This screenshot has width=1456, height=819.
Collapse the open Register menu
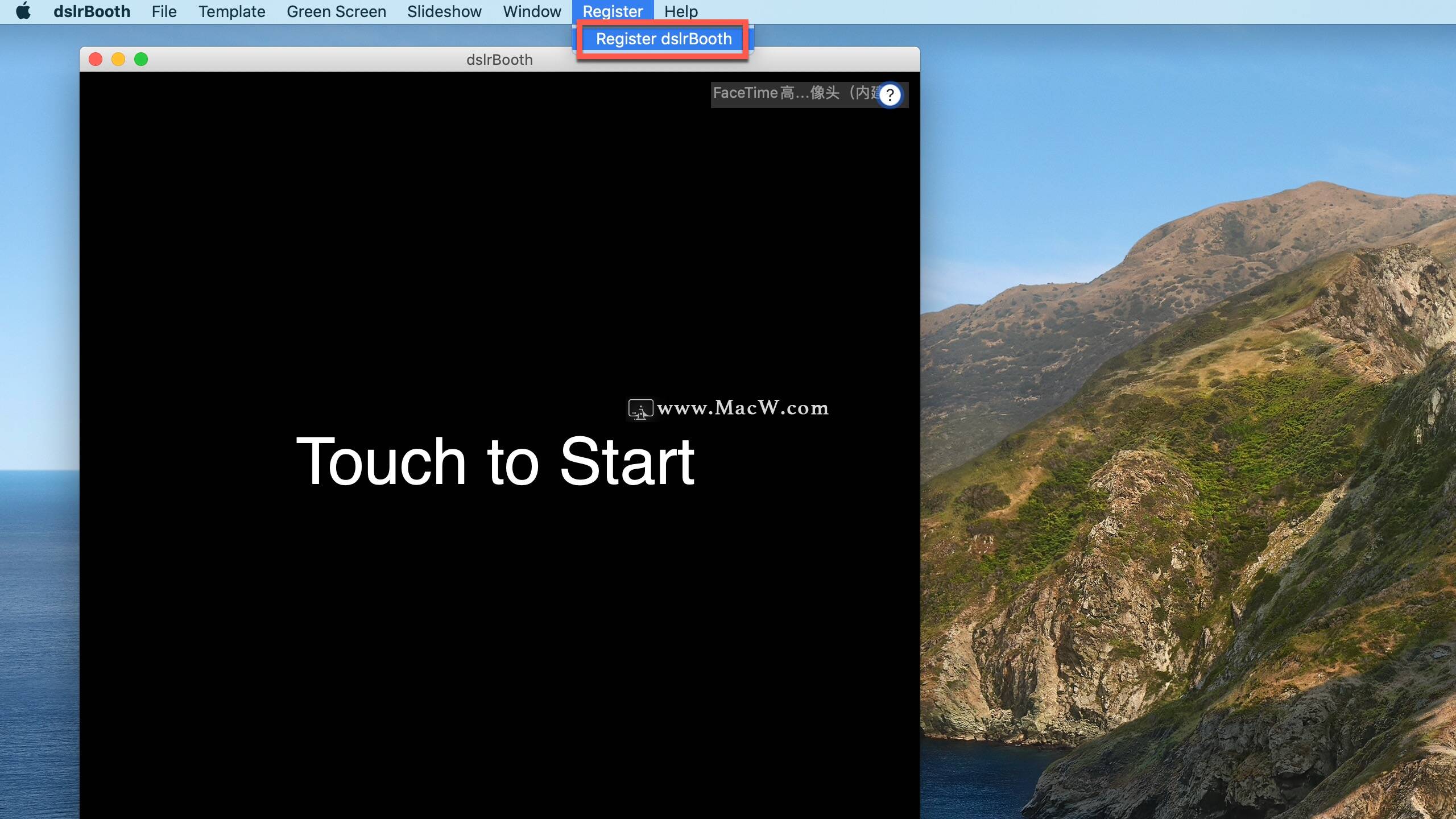pyautogui.click(x=613, y=11)
